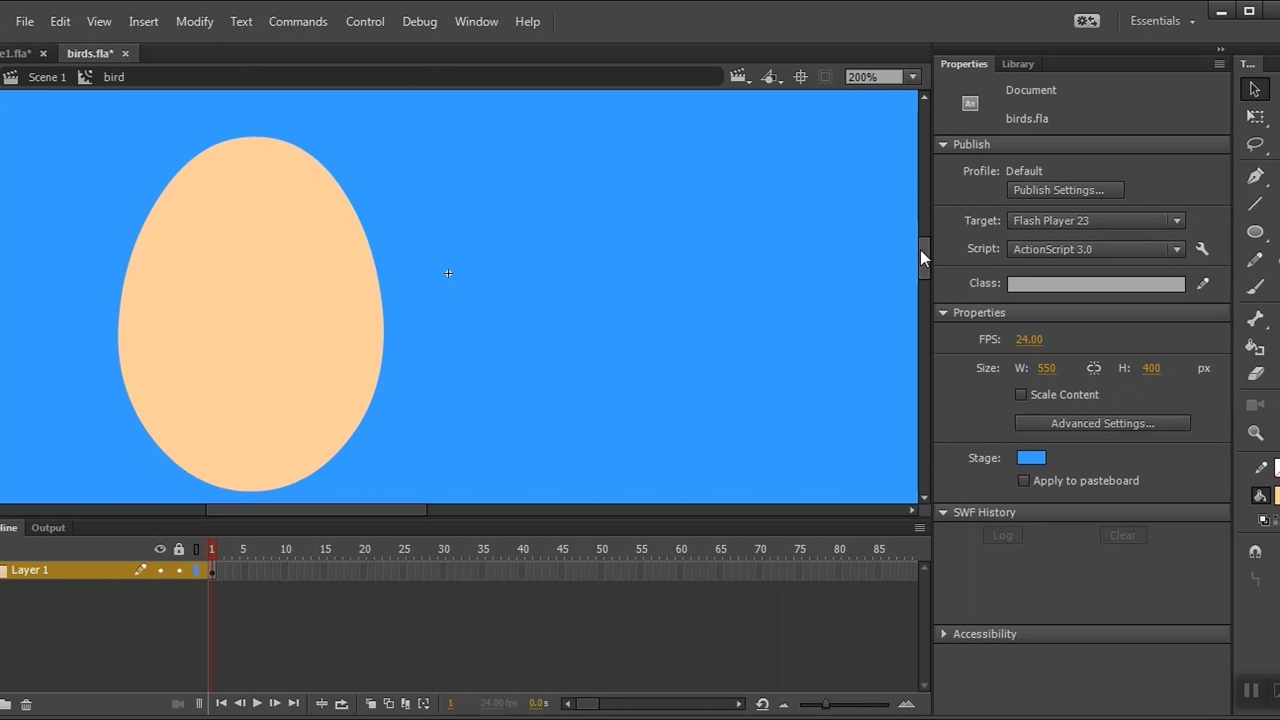This screenshot has height=720, width=1280.
Task: Open the Modify menu
Action: [194, 21]
